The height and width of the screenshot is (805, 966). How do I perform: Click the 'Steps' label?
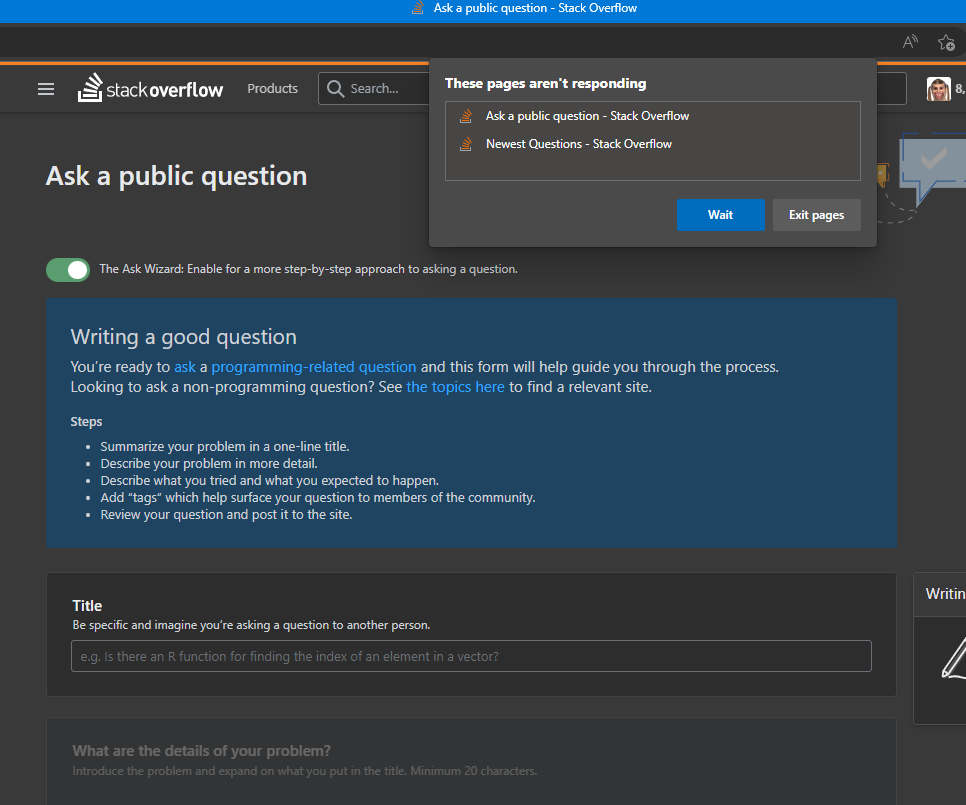86,422
